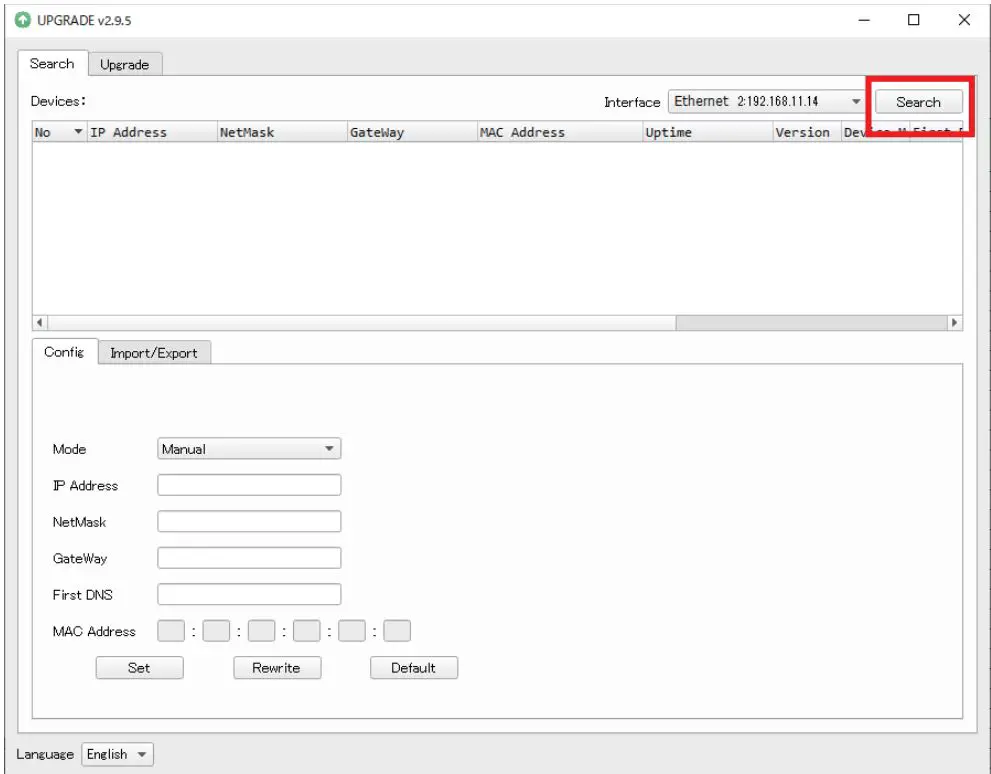Viewport: 991px width, 774px height.
Task: Switch to the Upgrade tab
Action: tap(125, 64)
